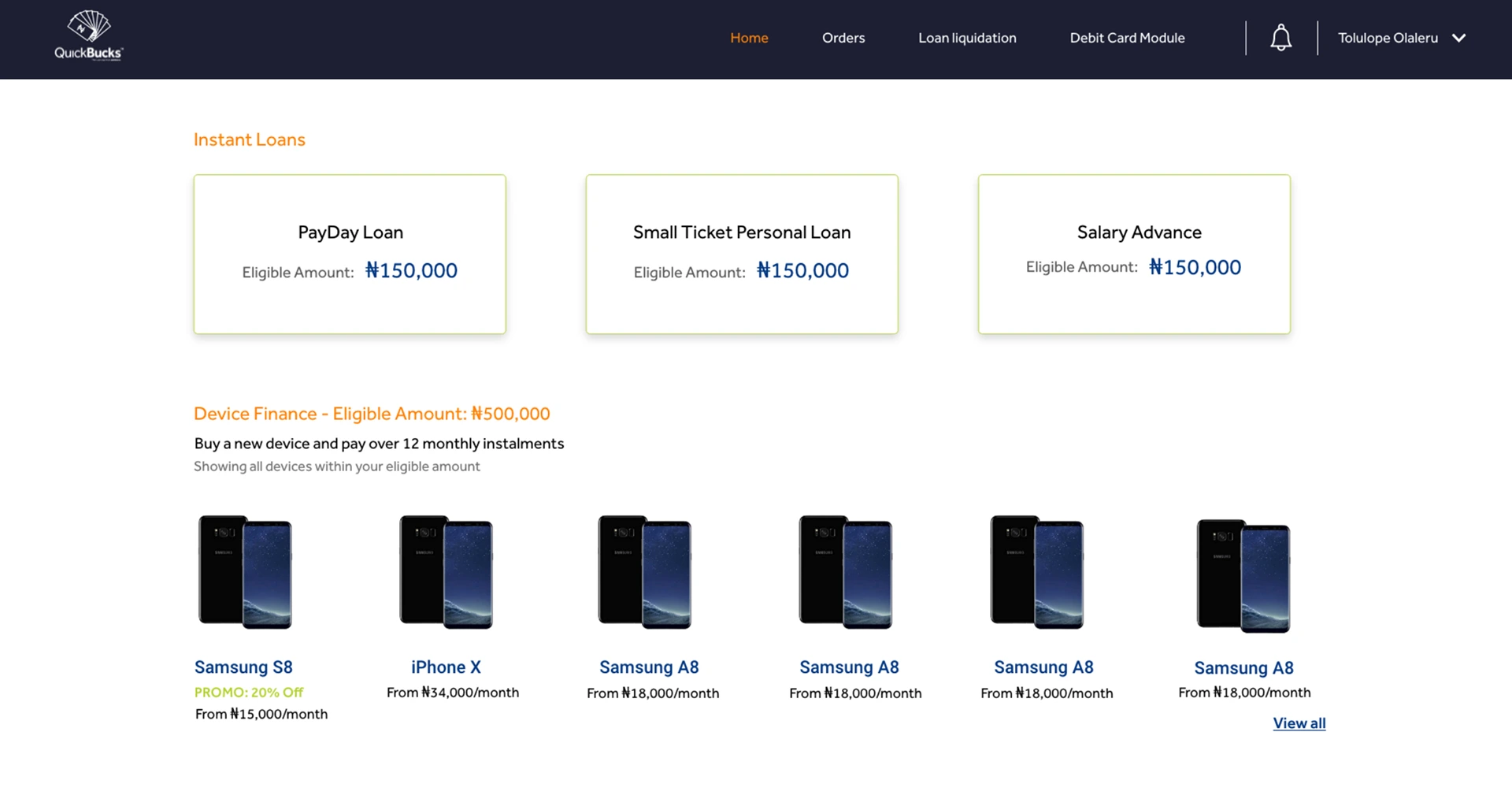
Task: Click the QuickBucks logo
Action: (x=89, y=35)
